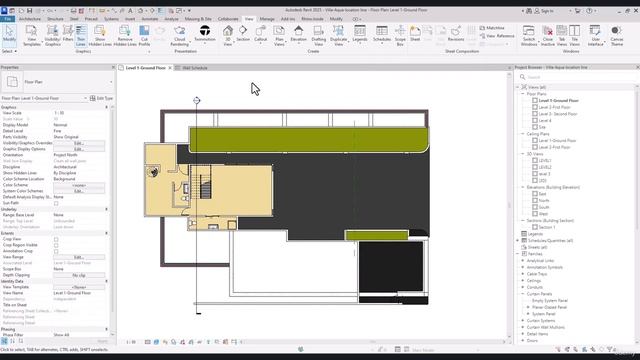Open Floor Plan Level 1-Ground Floor instance dropdown
The width and height of the screenshot is (640, 360).
tap(85, 98)
